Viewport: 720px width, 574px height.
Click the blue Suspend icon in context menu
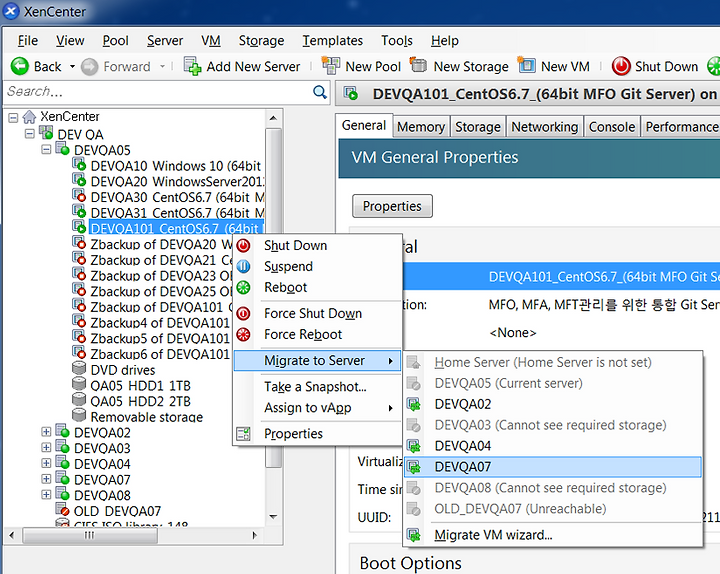point(243,266)
